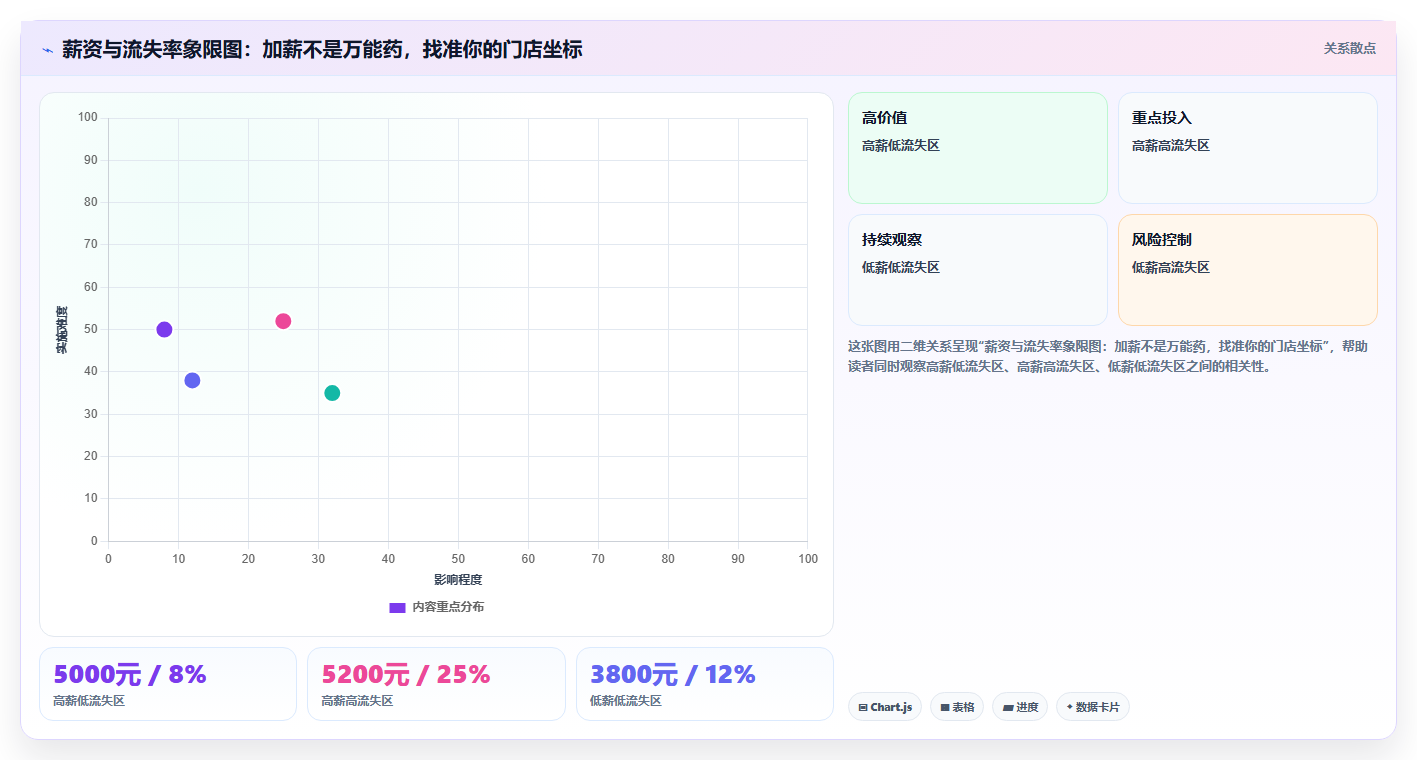Viewport: 1417px width, 760px height.
Task: Toggle the 内容重点分布 legend purple swatch
Action: (397, 608)
